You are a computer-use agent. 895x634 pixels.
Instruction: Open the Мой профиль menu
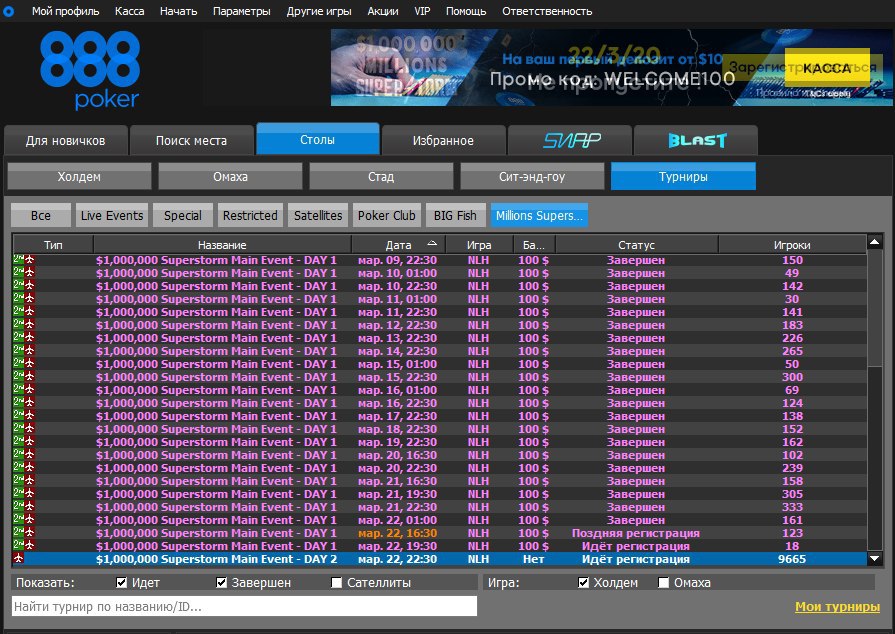point(65,11)
